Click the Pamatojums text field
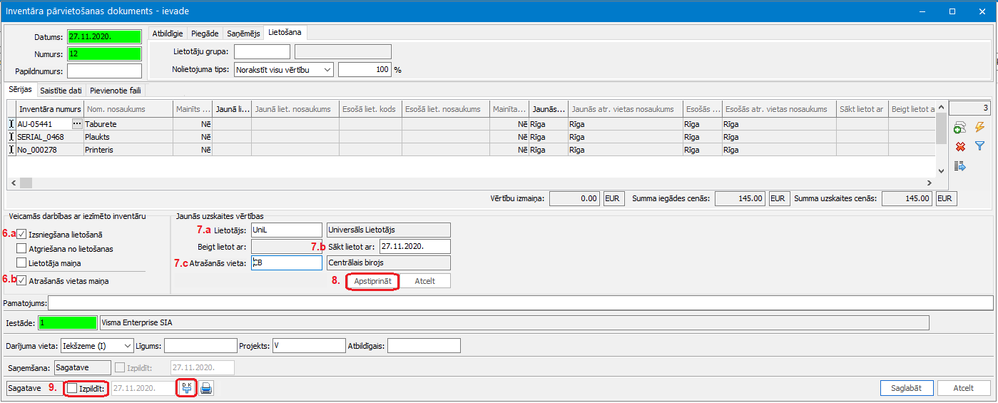The image size is (998, 403). click(x=500, y=303)
